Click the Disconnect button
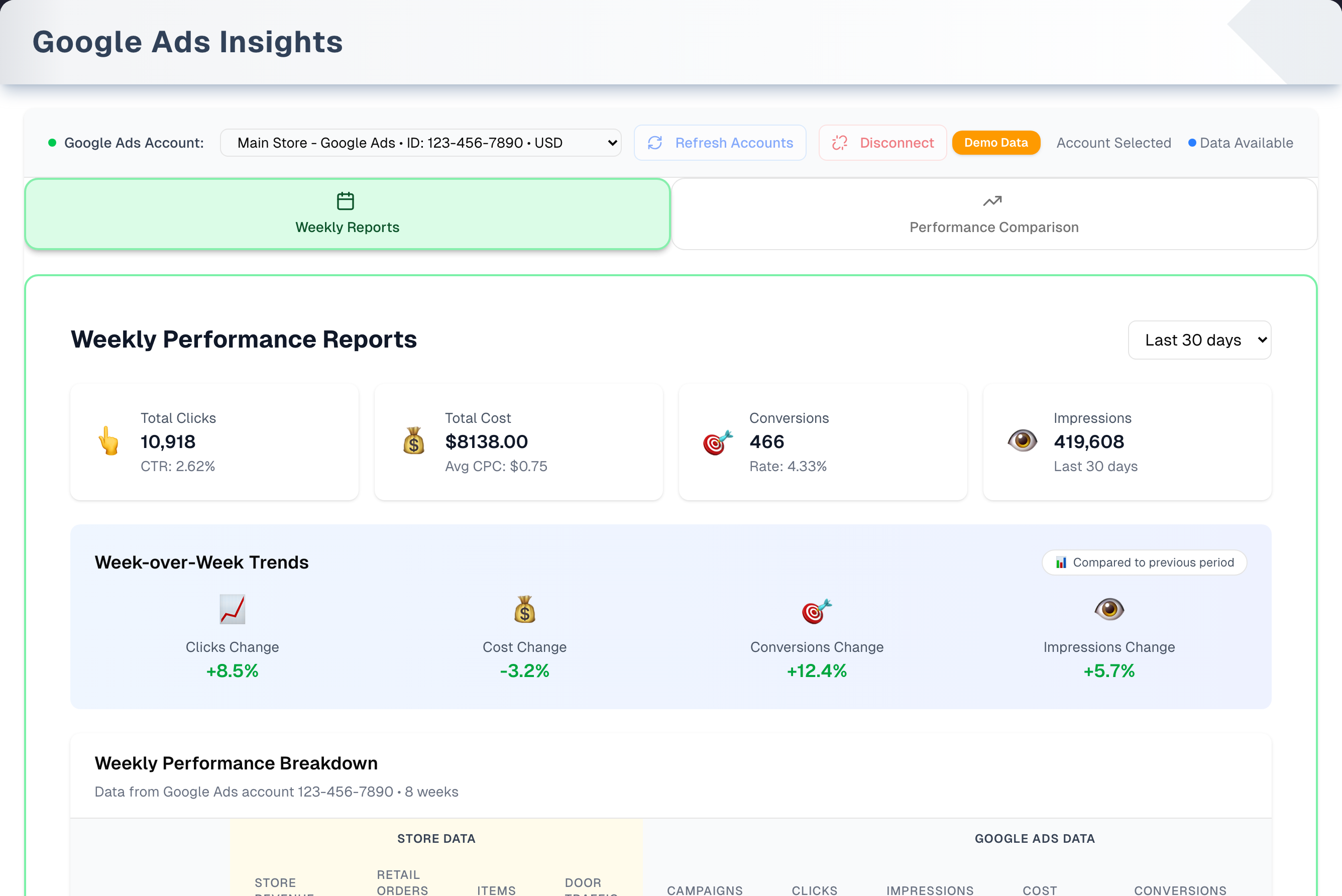This screenshot has width=1342, height=896. 882,143
